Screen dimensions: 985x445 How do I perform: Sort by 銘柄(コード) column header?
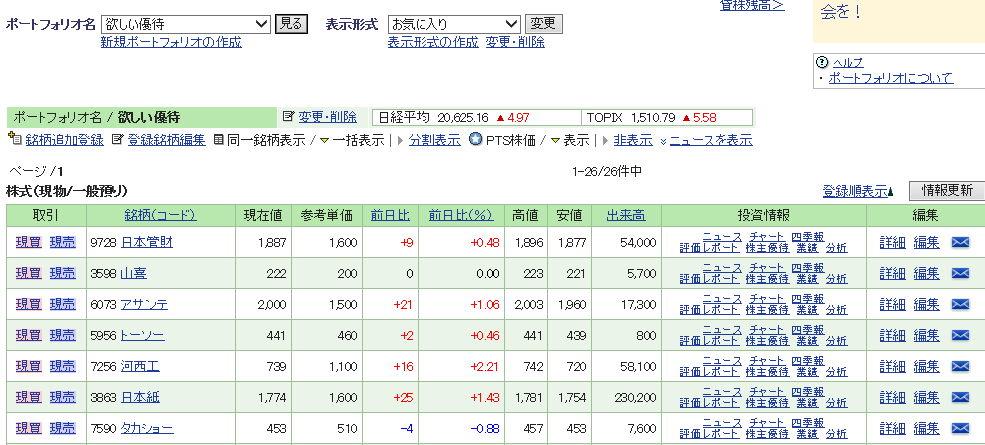pyautogui.click(x=160, y=216)
